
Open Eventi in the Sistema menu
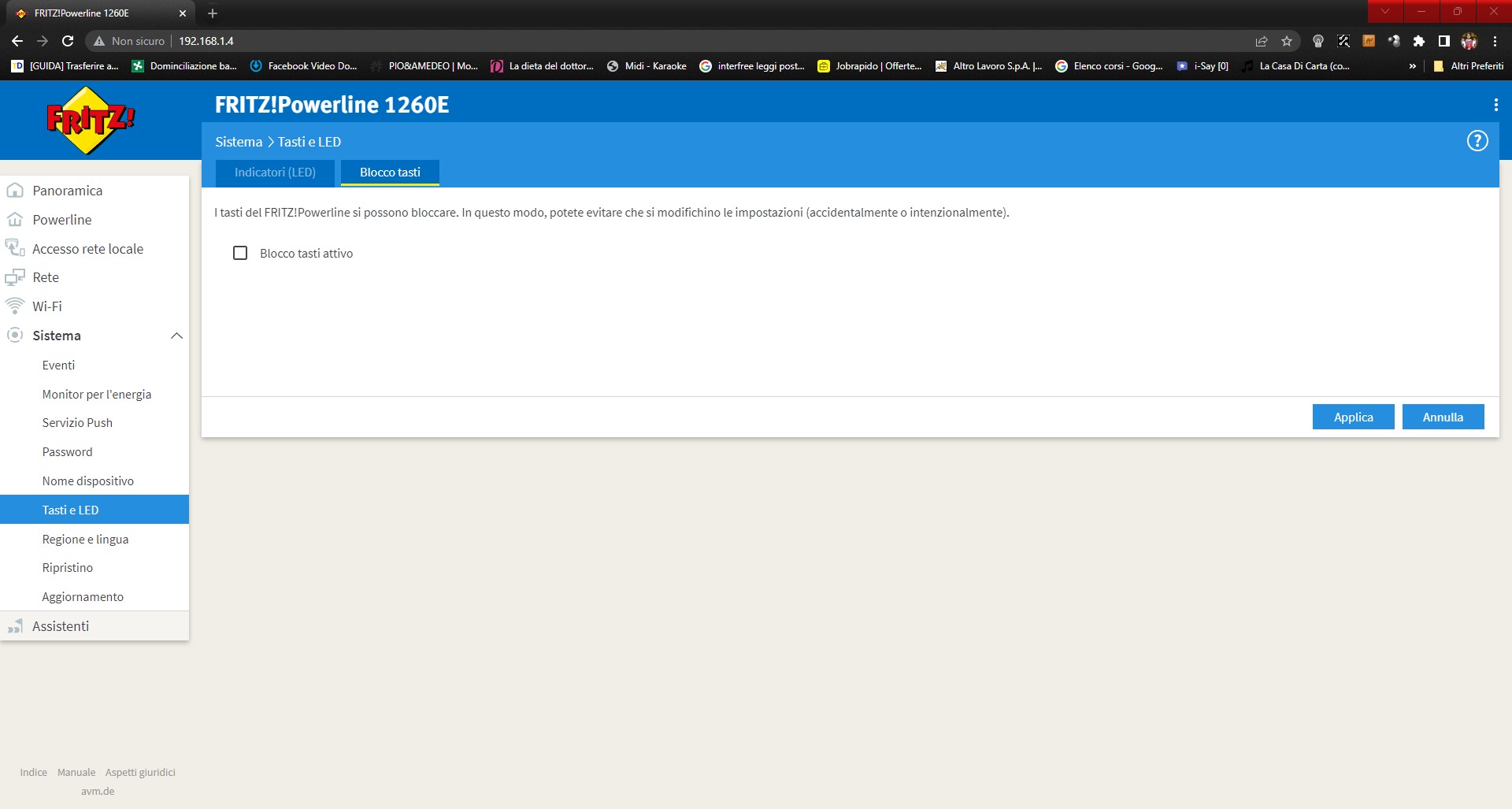pos(58,366)
